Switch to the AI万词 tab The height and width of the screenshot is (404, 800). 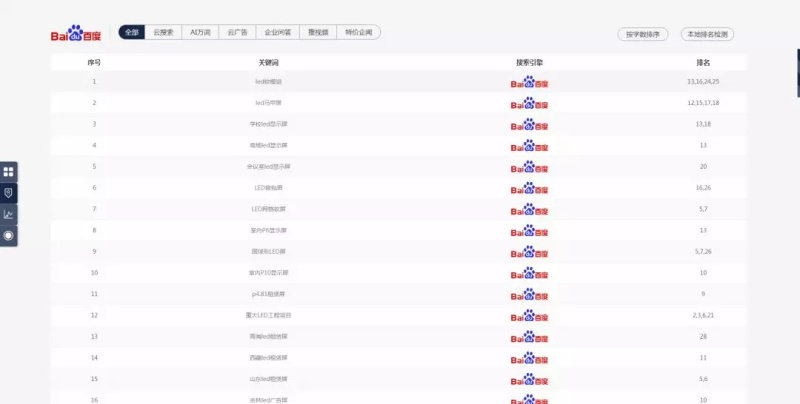click(x=201, y=32)
